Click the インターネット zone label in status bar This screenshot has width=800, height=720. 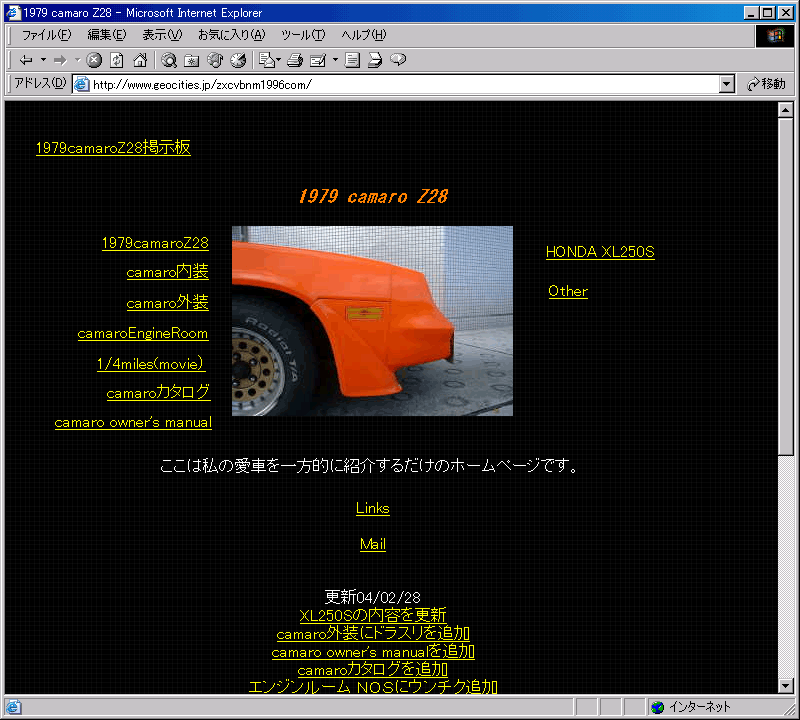click(700, 707)
